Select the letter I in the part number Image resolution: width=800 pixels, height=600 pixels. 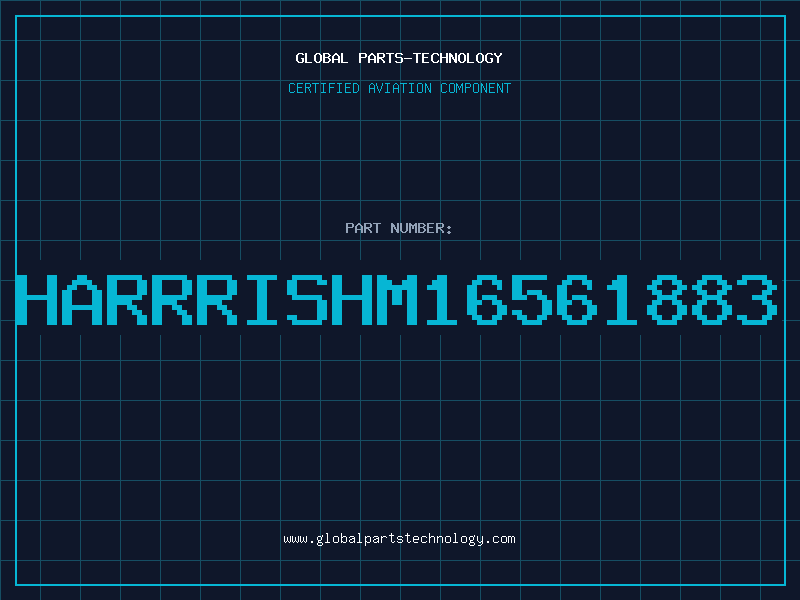pos(261,299)
